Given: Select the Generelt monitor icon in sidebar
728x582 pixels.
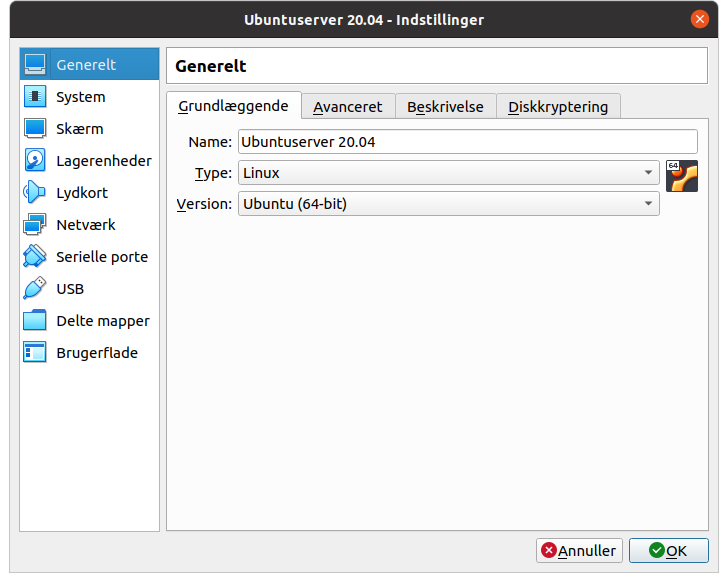Looking at the screenshot, I should 35,64.
